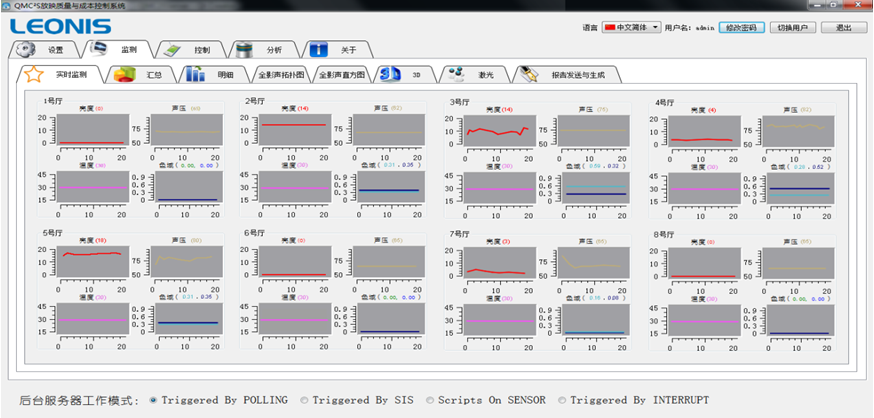Click the 1号厅 panel label
Image resolution: width=874 pixels, height=418 pixels.
pyautogui.click(x=53, y=101)
